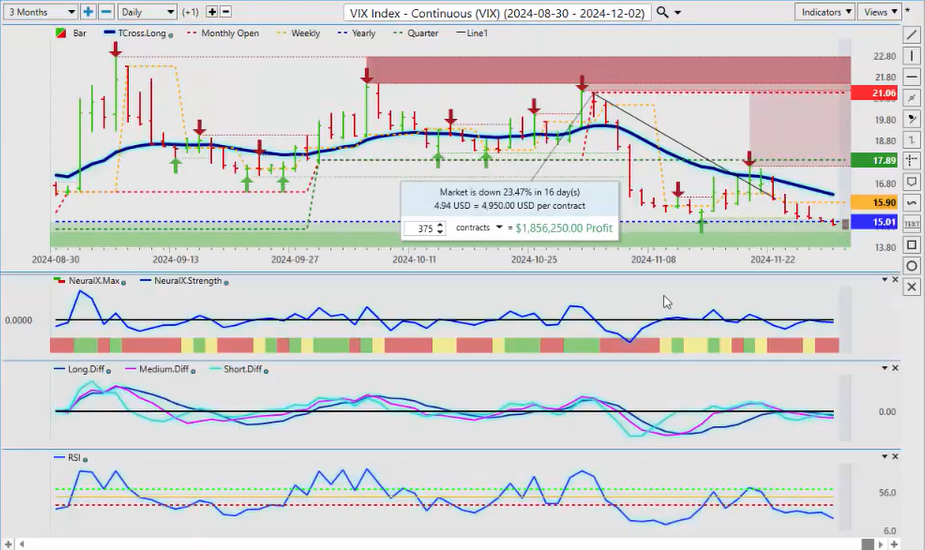Select the callout comment tool
Image resolution: width=925 pixels, height=550 pixels.
(911, 182)
